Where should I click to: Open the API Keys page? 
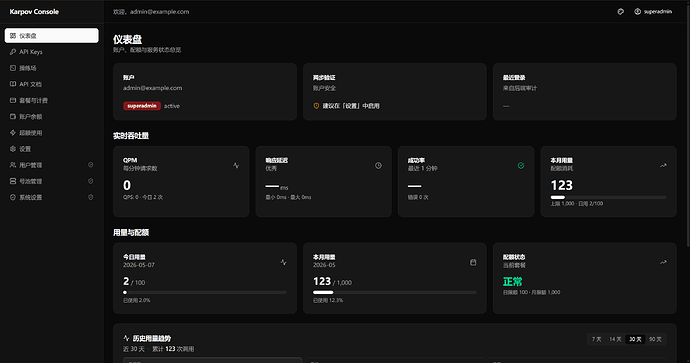coord(51,52)
